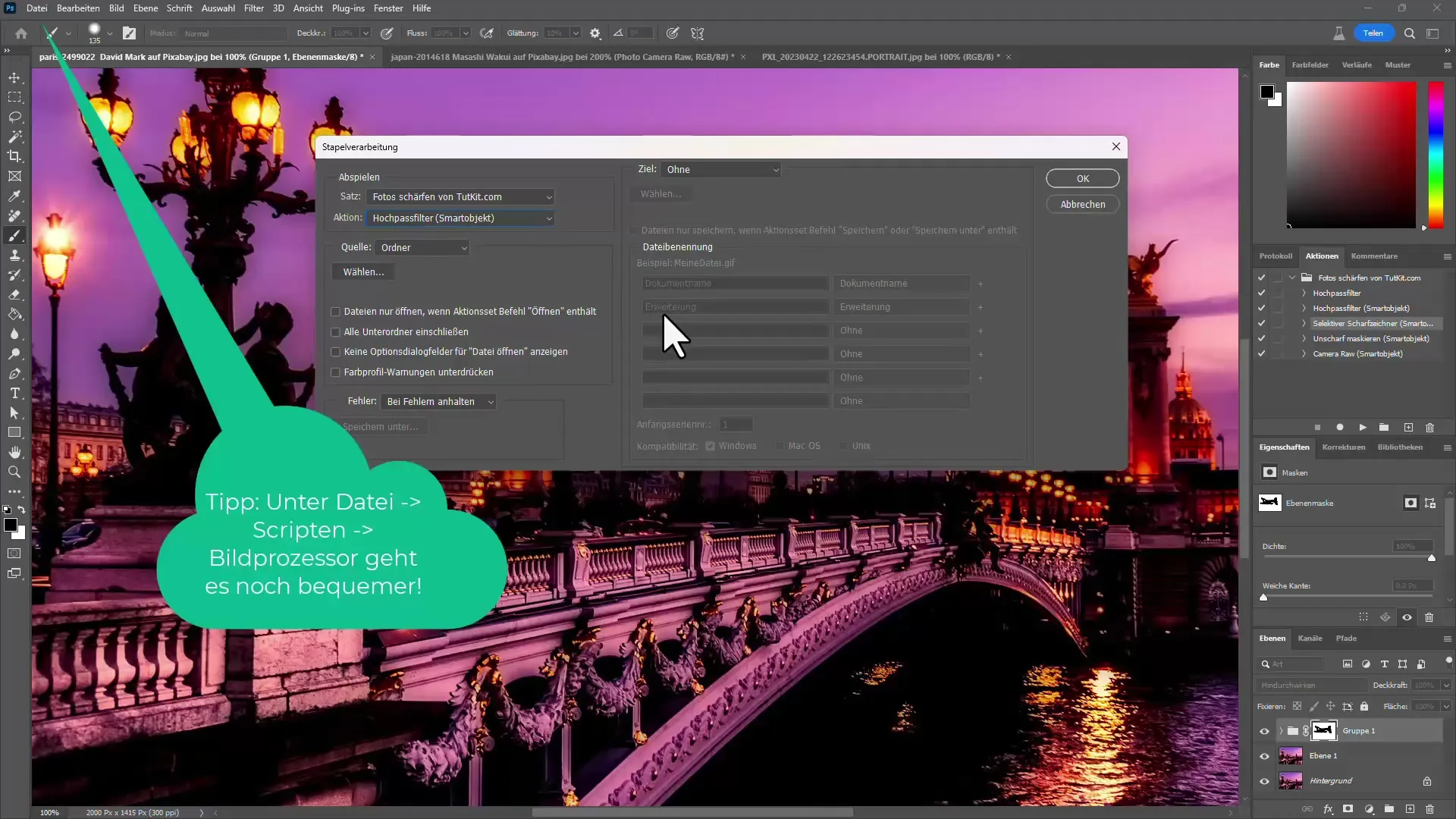Switch to the Farbfelder tab
The width and height of the screenshot is (1456, 819).
click(x=1310, y=65)
